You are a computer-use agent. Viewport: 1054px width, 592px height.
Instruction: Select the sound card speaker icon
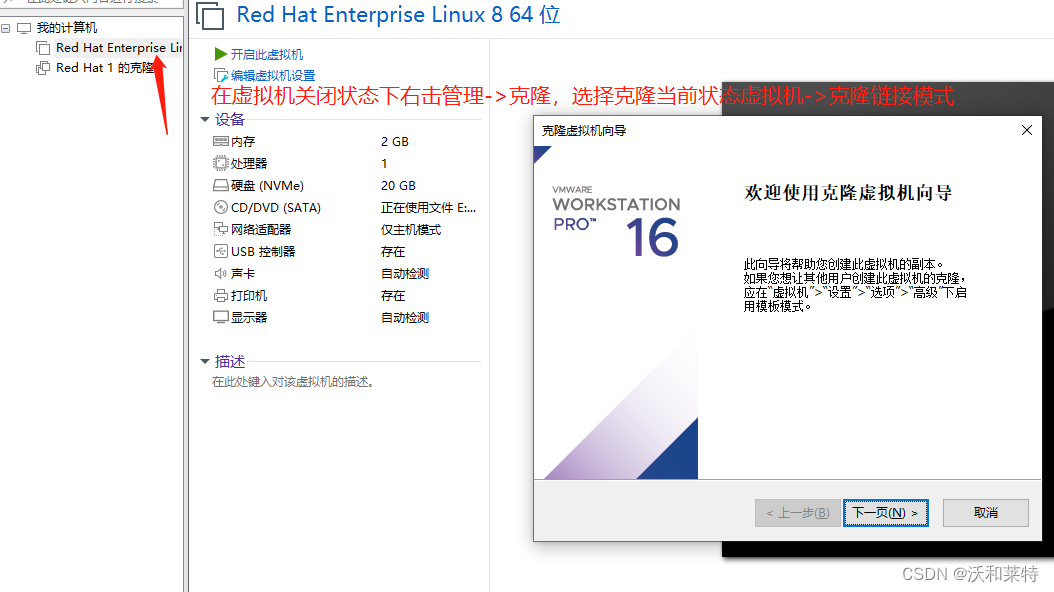click(220, 273)
